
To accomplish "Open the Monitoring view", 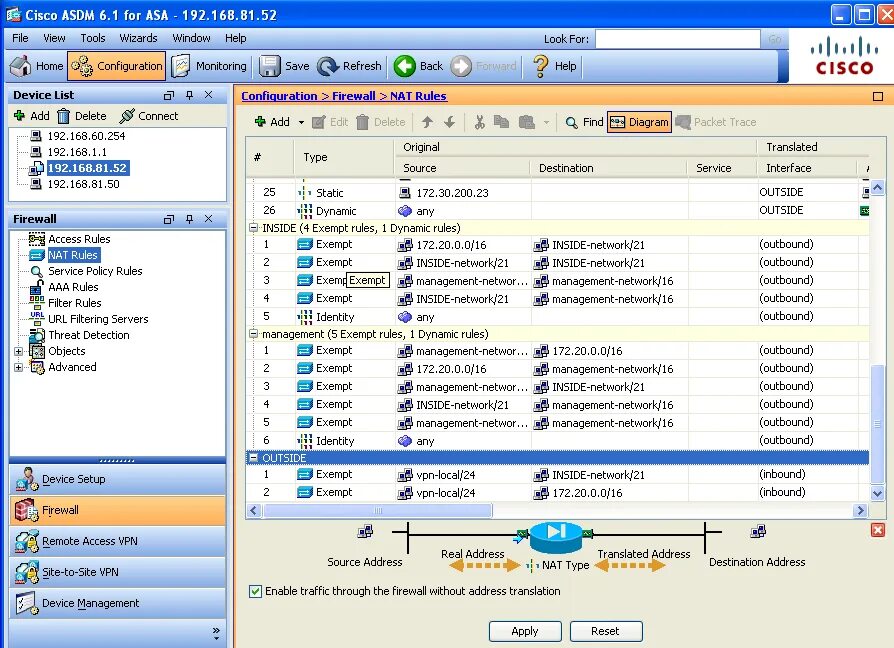I will point(209,66).
